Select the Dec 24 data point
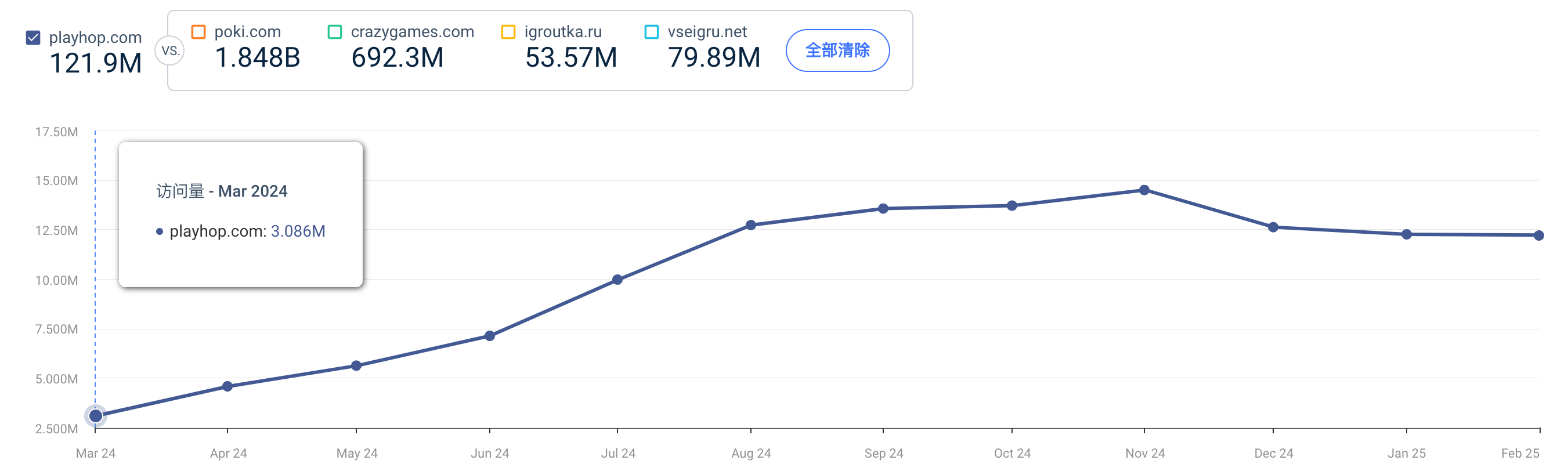Screen dimensions: 1568x471 (1273, 227)
